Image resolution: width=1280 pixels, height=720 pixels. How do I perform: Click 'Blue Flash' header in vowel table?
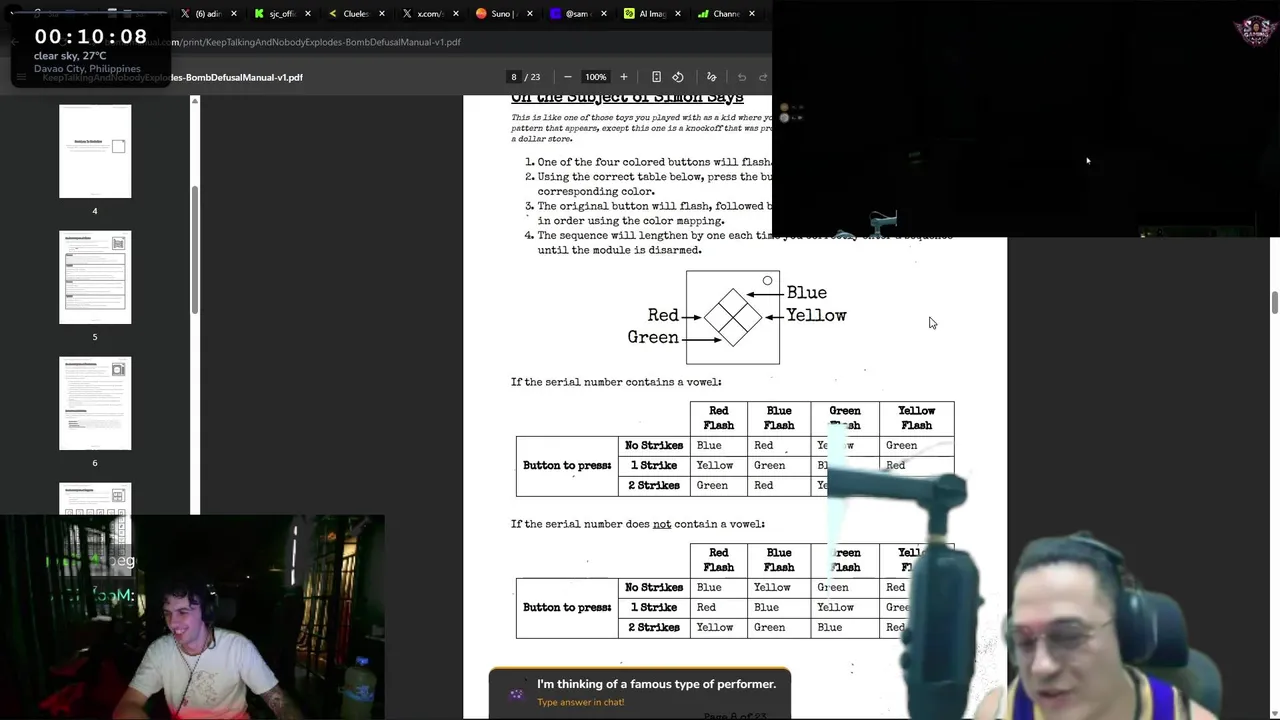point(779,418)
